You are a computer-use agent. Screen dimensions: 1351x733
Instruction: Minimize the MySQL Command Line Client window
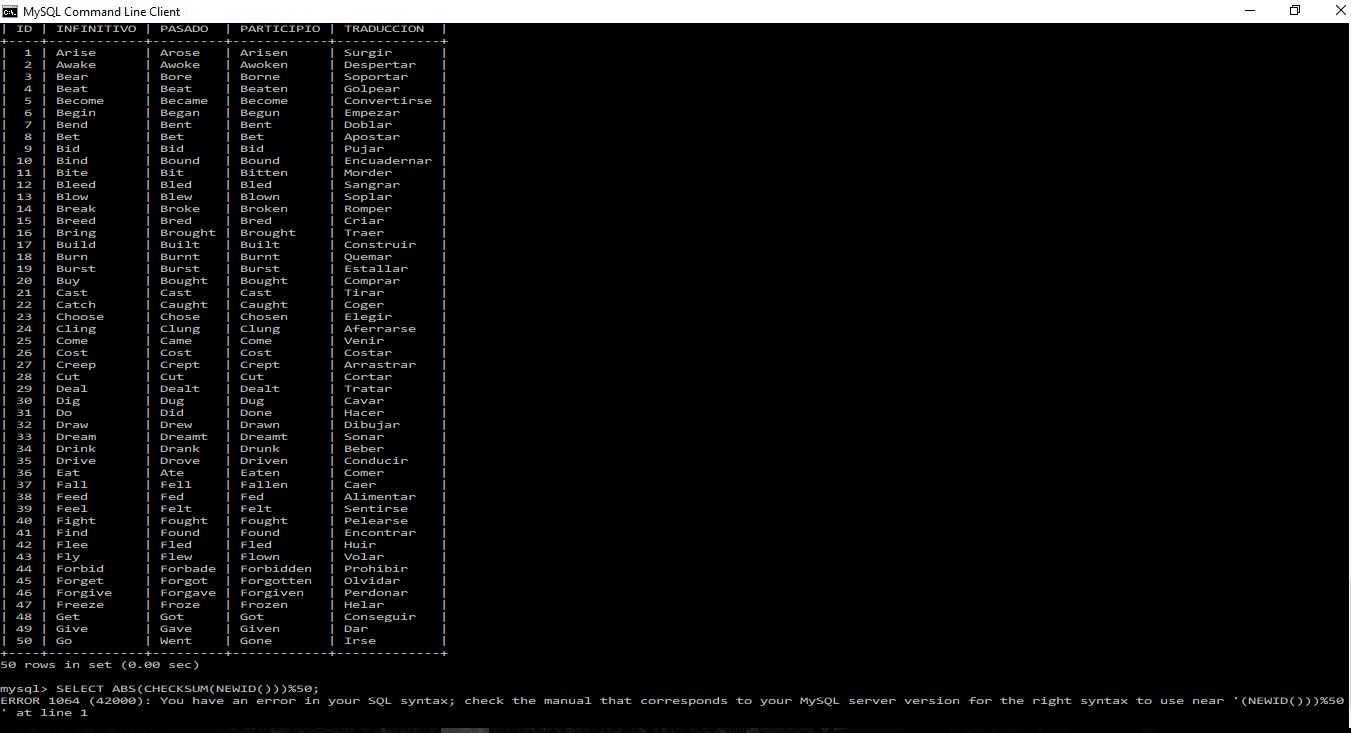[x=1250, y=11]
